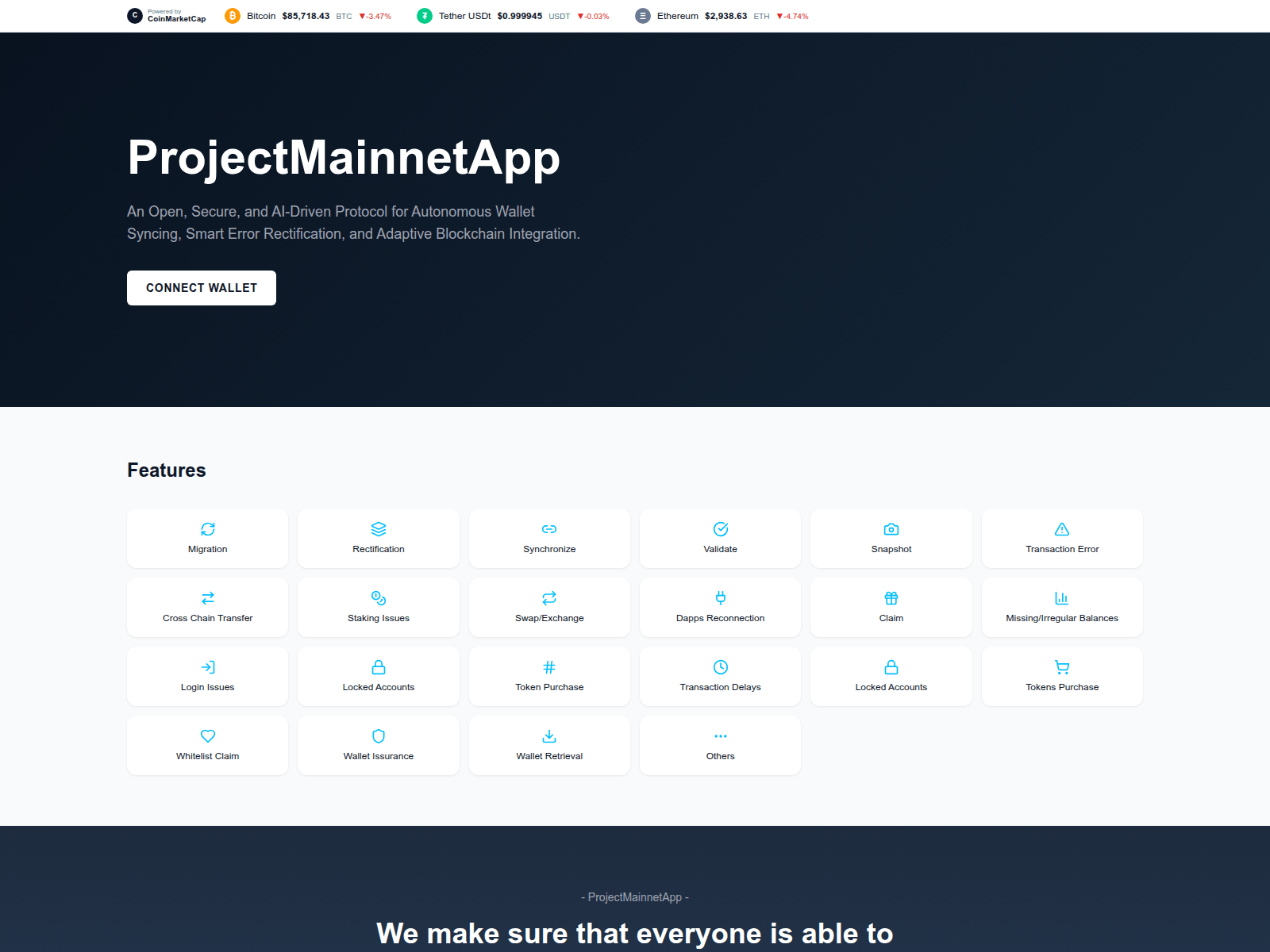
Task: Select the Cross Chain Transfer label text
Action: coord(208,618)
